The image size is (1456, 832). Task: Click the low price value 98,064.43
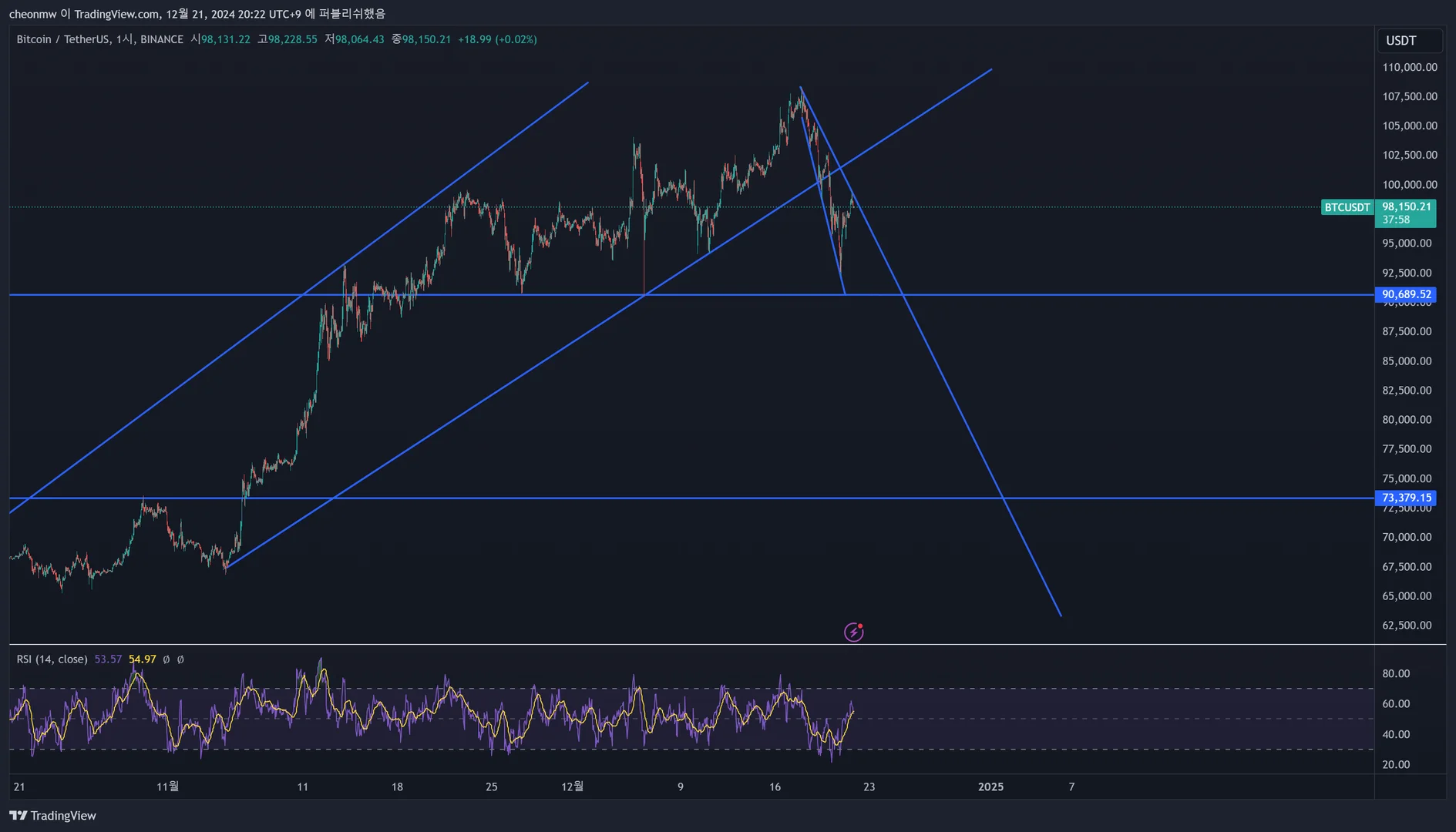point(359,39)
